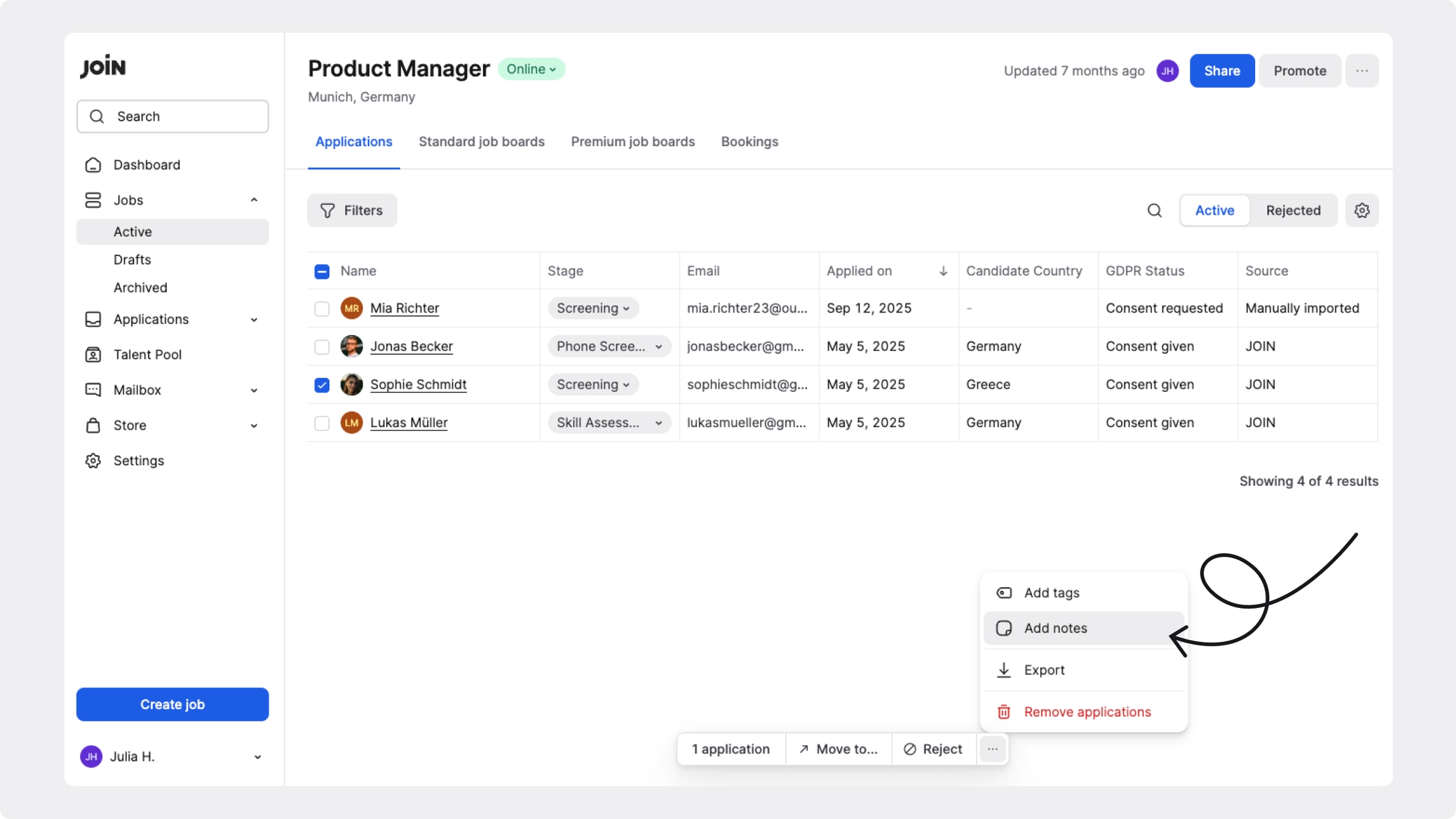Open Dashboard from the sidebar

coord(147,165)
